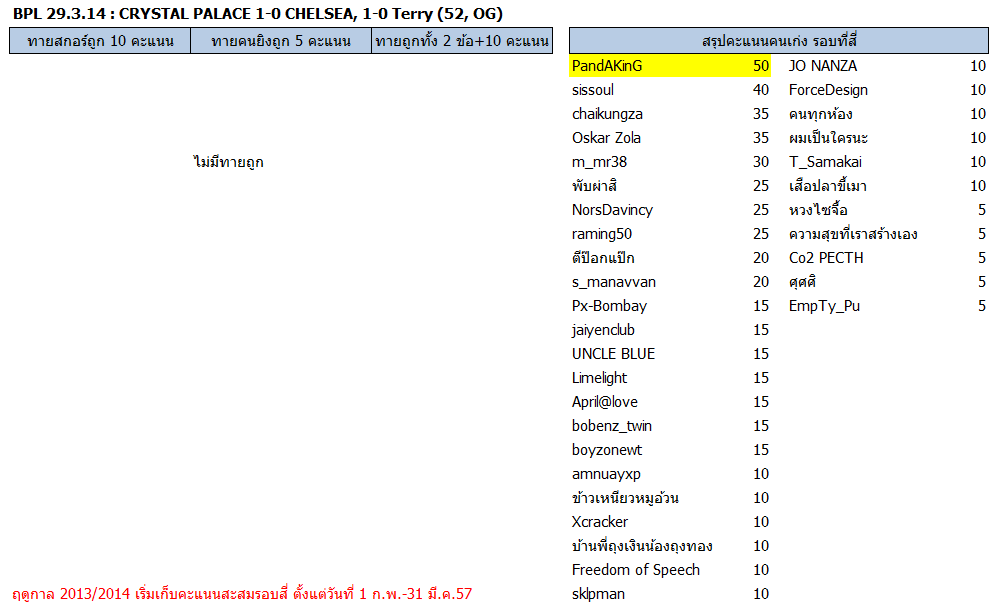Select the highlighted name PandAKinG

pos(607,66)
